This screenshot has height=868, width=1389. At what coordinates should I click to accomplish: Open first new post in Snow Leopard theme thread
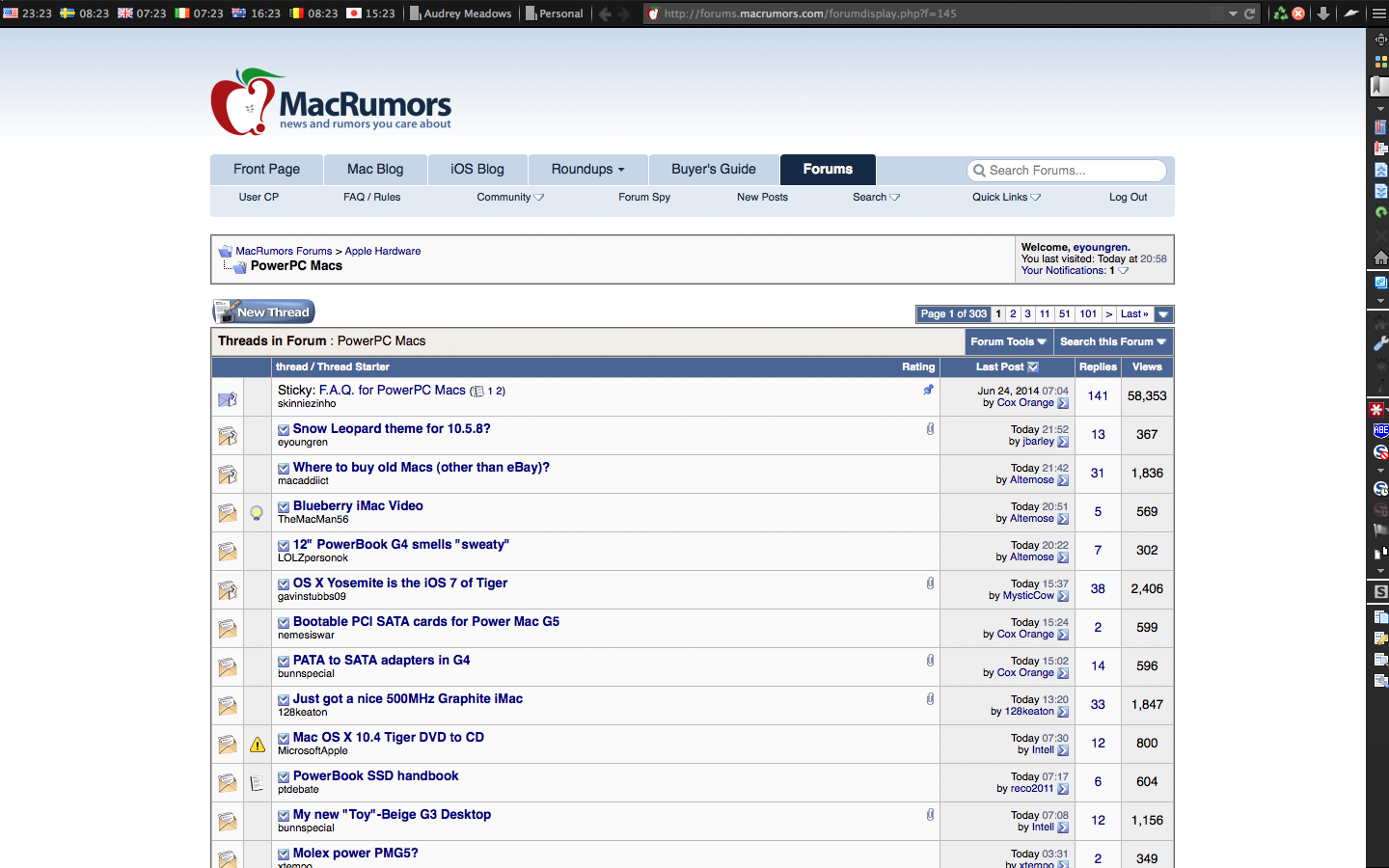pos(284,429)
